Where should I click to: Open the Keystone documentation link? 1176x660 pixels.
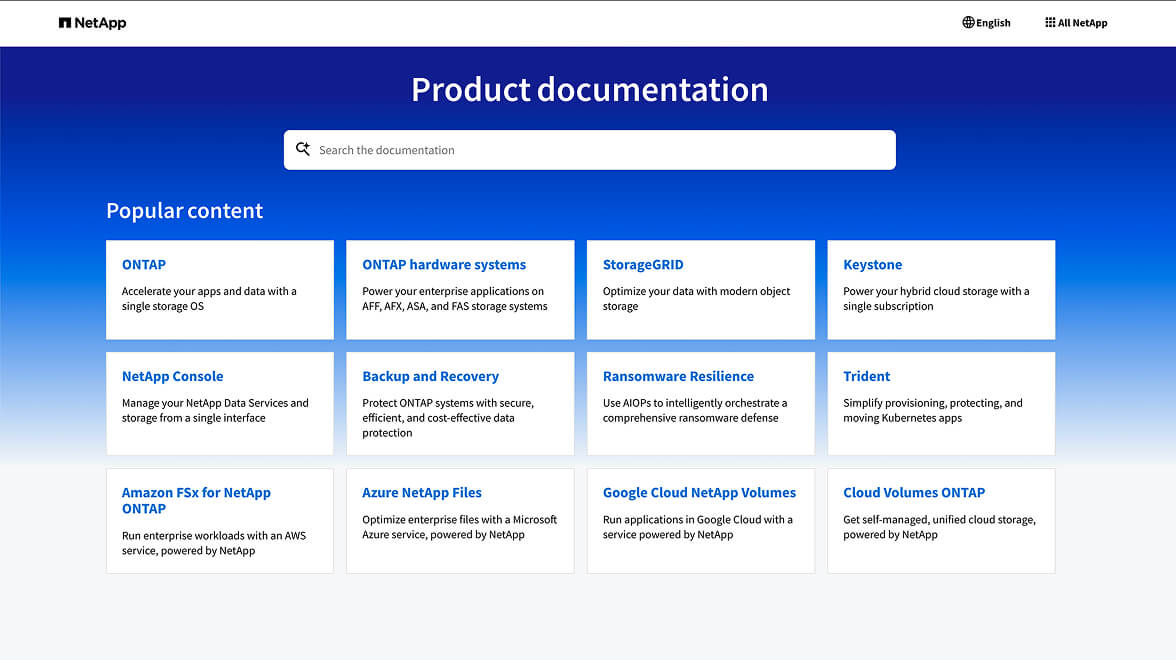[x=872, y=265]
